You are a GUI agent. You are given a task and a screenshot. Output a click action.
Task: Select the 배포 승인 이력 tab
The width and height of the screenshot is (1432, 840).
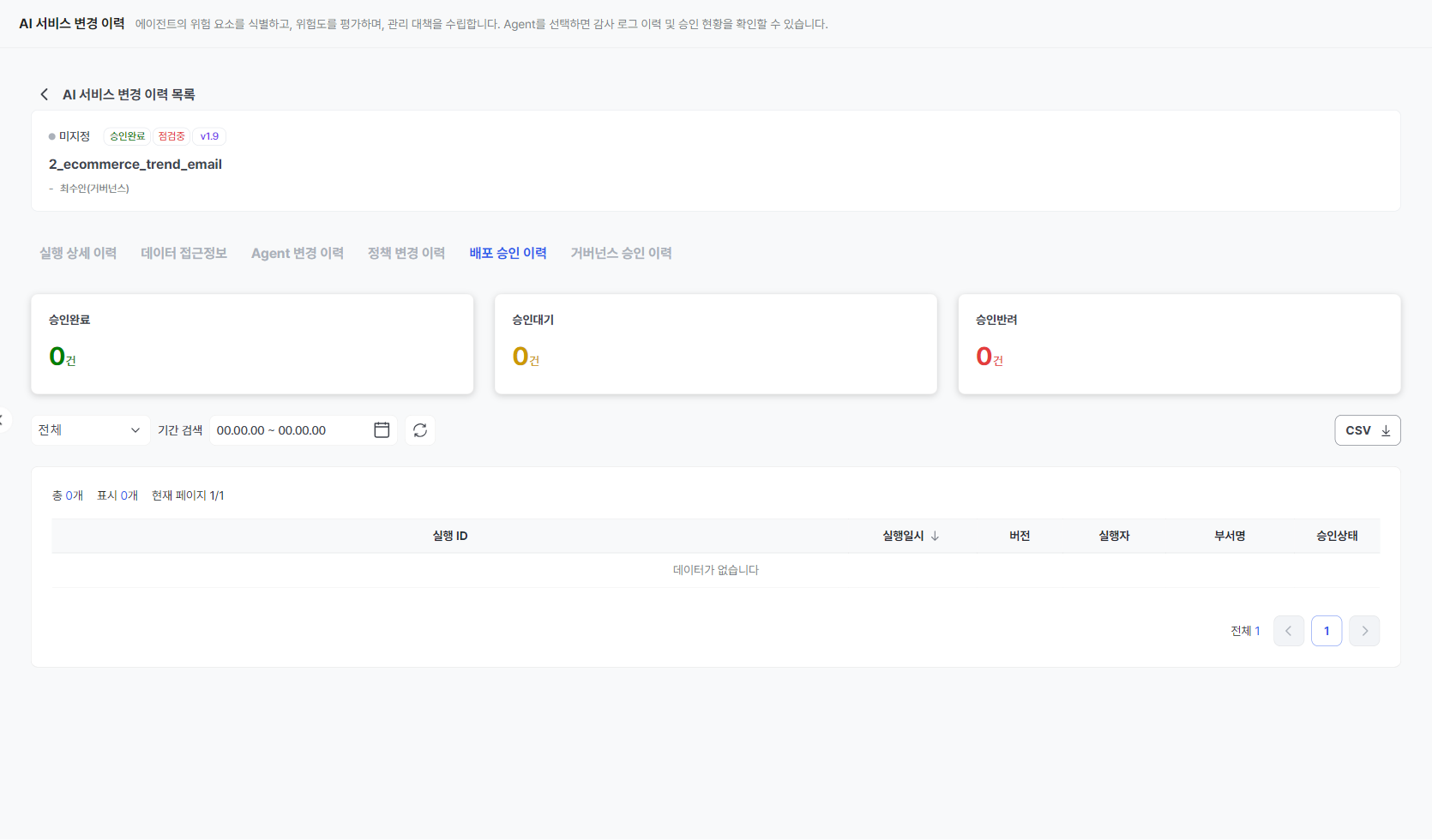coord(508,253)
